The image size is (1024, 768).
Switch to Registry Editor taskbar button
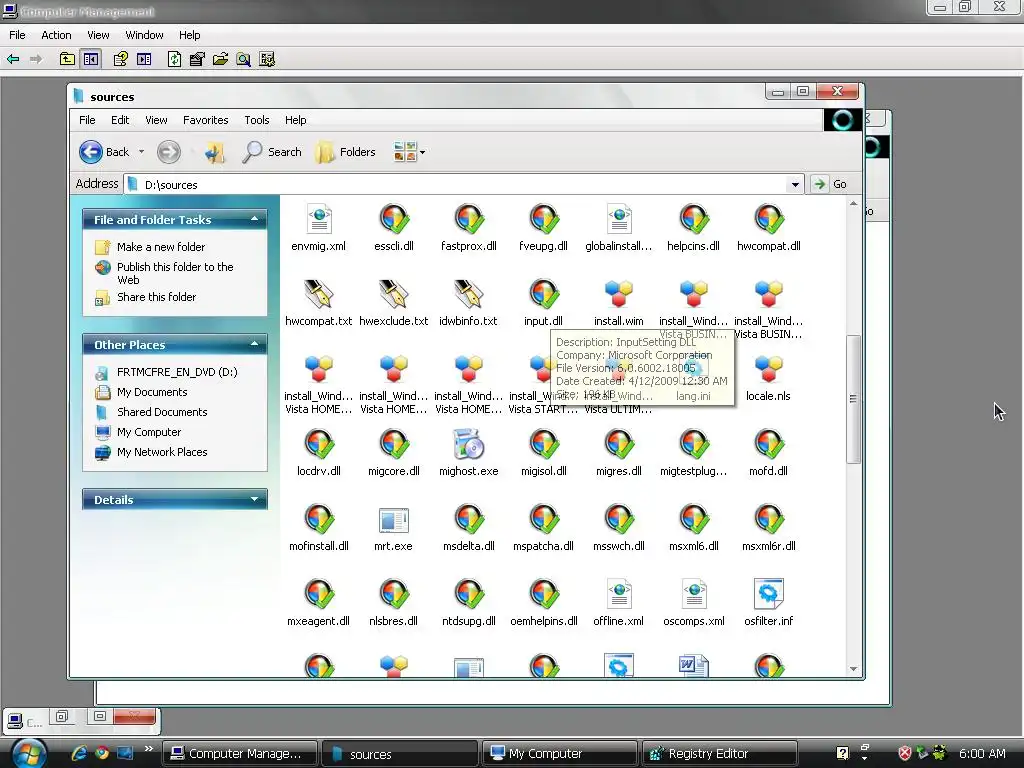[x=720, y=754]
